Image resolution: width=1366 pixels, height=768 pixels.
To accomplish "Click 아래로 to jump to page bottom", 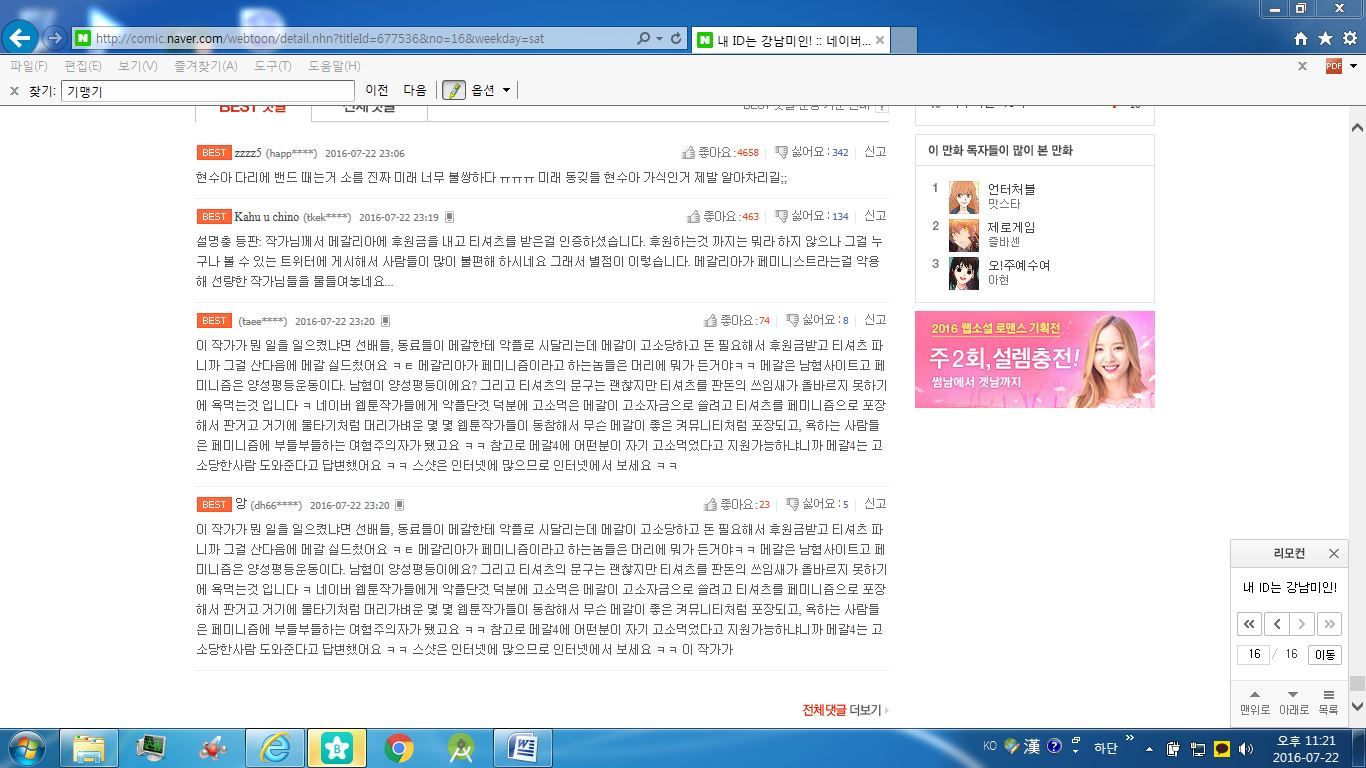I will [x=1293, y=702].
